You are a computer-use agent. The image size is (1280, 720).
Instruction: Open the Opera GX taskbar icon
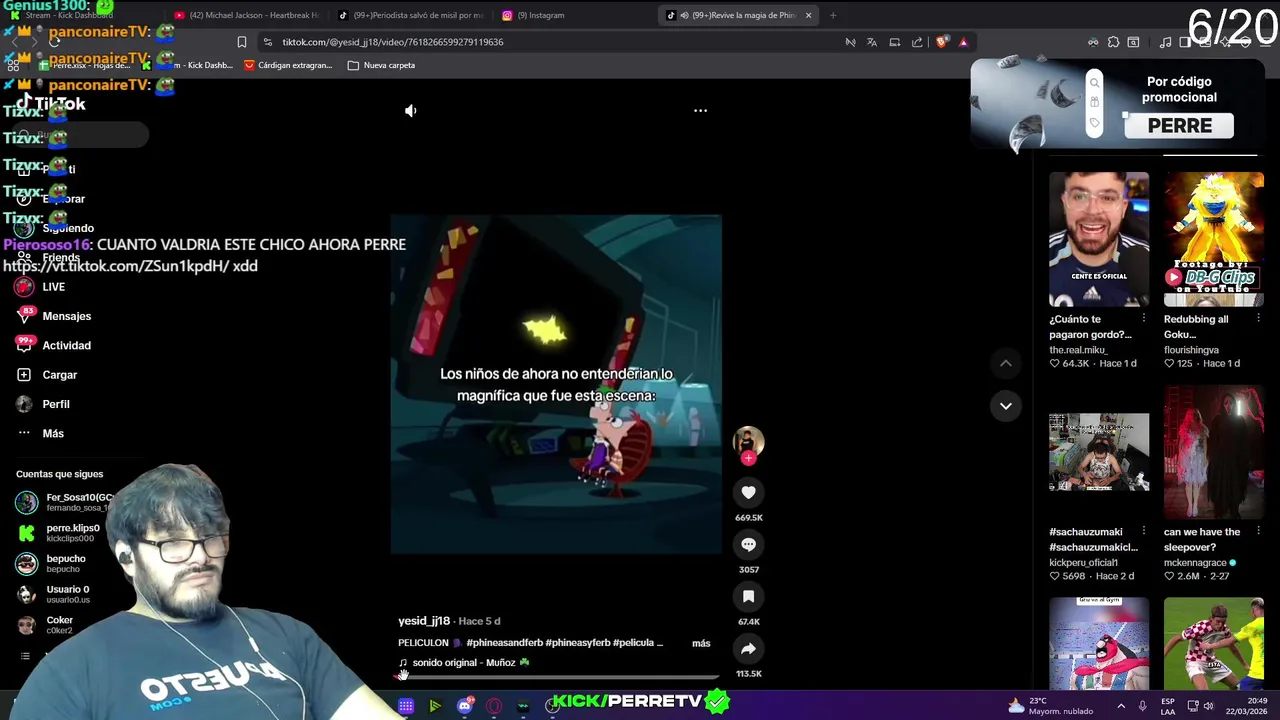coord(494,706)
